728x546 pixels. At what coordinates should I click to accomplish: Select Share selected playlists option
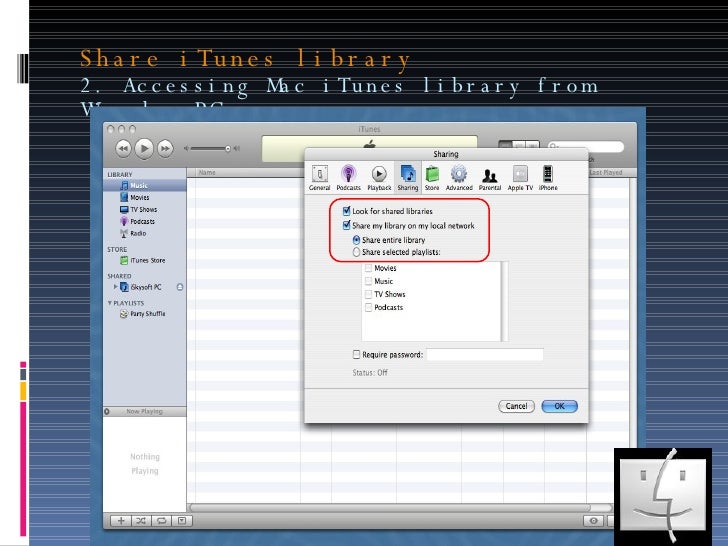356,252
